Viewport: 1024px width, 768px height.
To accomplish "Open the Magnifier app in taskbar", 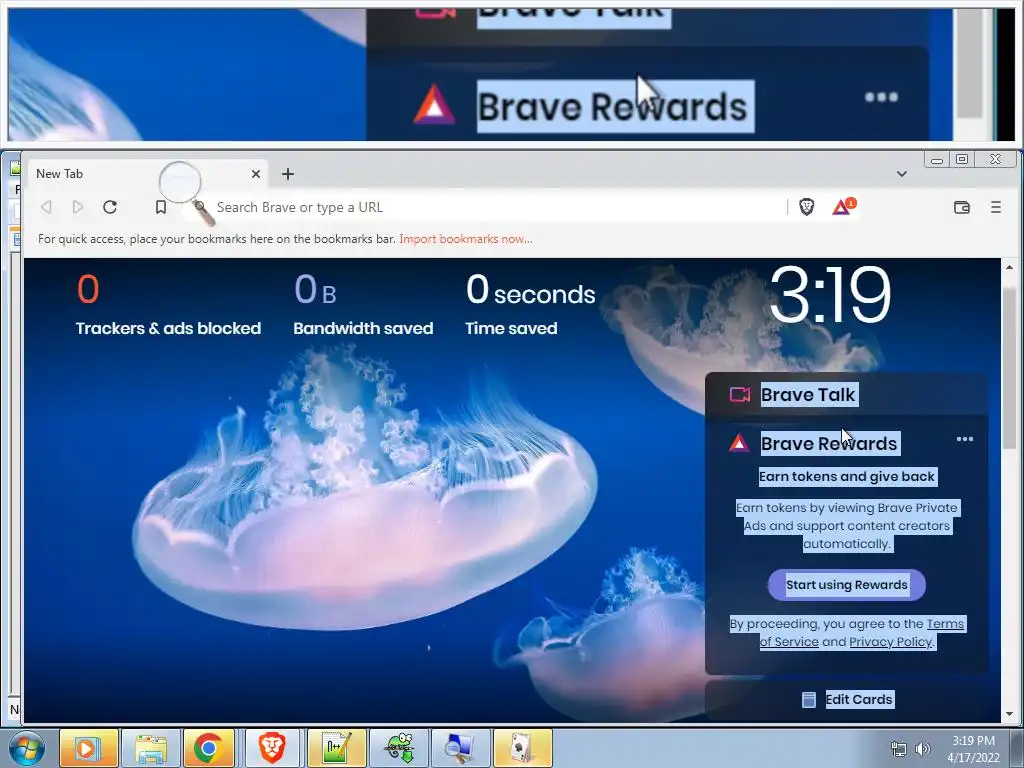I will click(460, 748).
